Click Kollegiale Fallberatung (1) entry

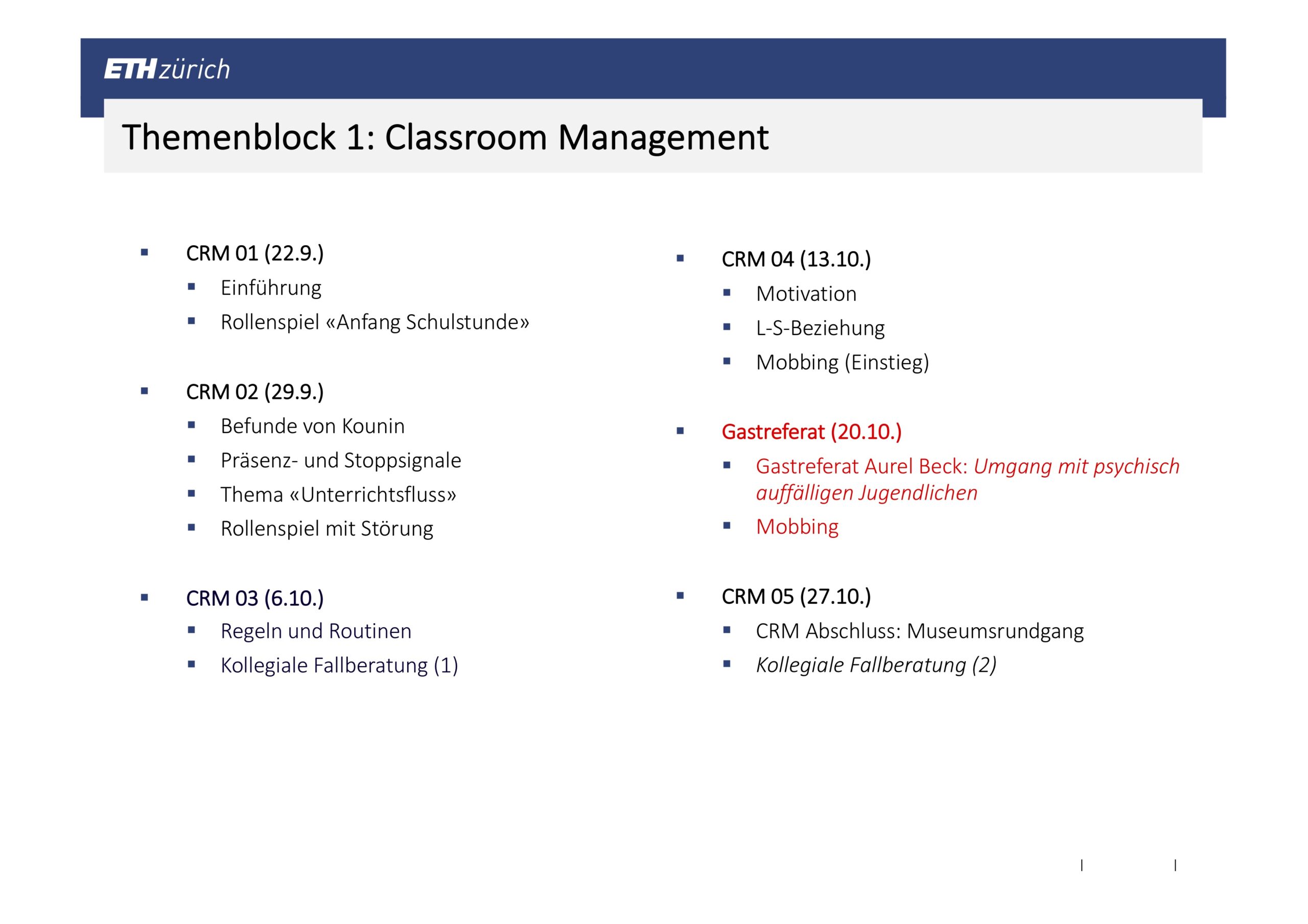coord(340,666)
